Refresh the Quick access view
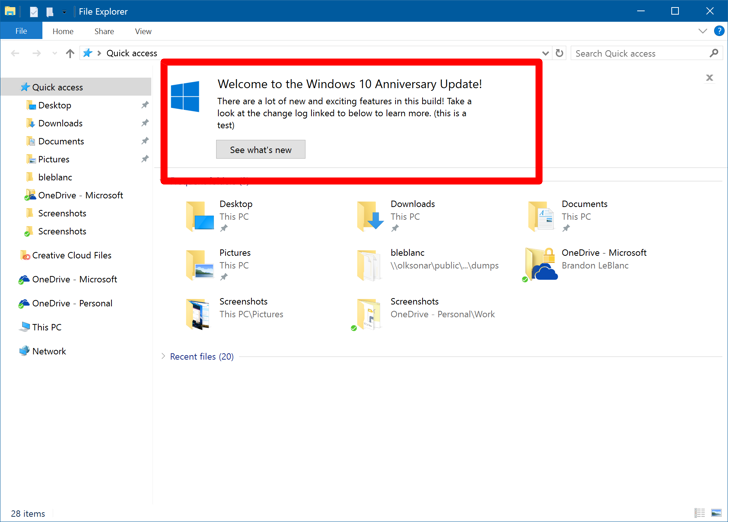This screenshot has height=529, width=738. pos(560,53)
